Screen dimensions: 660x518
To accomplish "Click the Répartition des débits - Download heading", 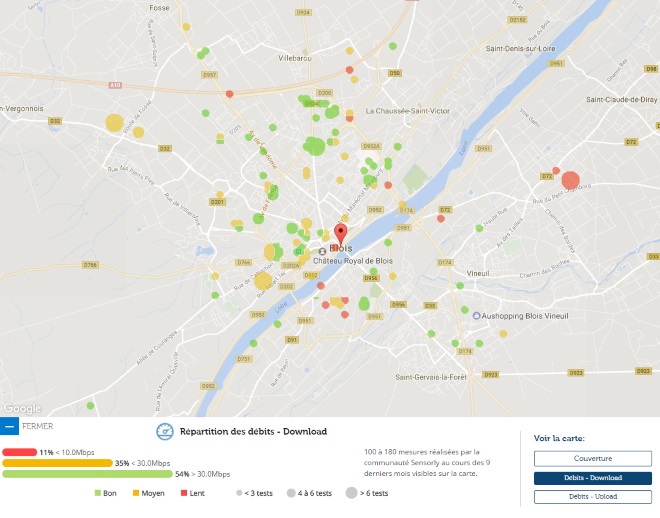I will [253, 431].
